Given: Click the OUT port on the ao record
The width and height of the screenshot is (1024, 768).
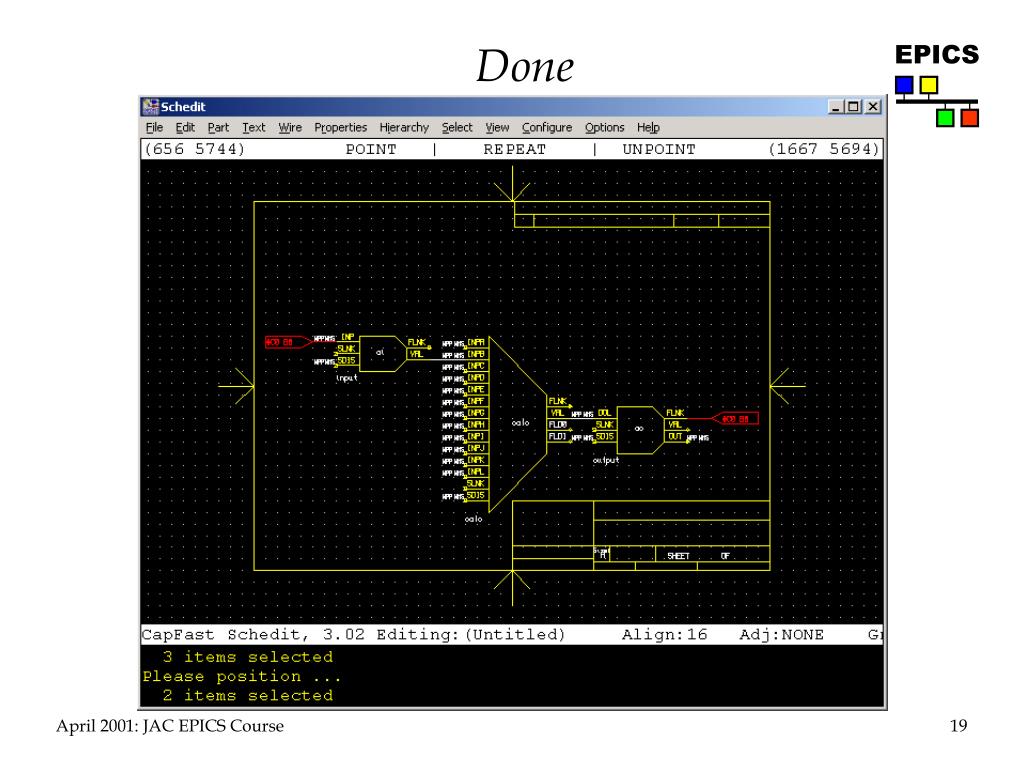Looking at the screenshot, I should [675, 436].
